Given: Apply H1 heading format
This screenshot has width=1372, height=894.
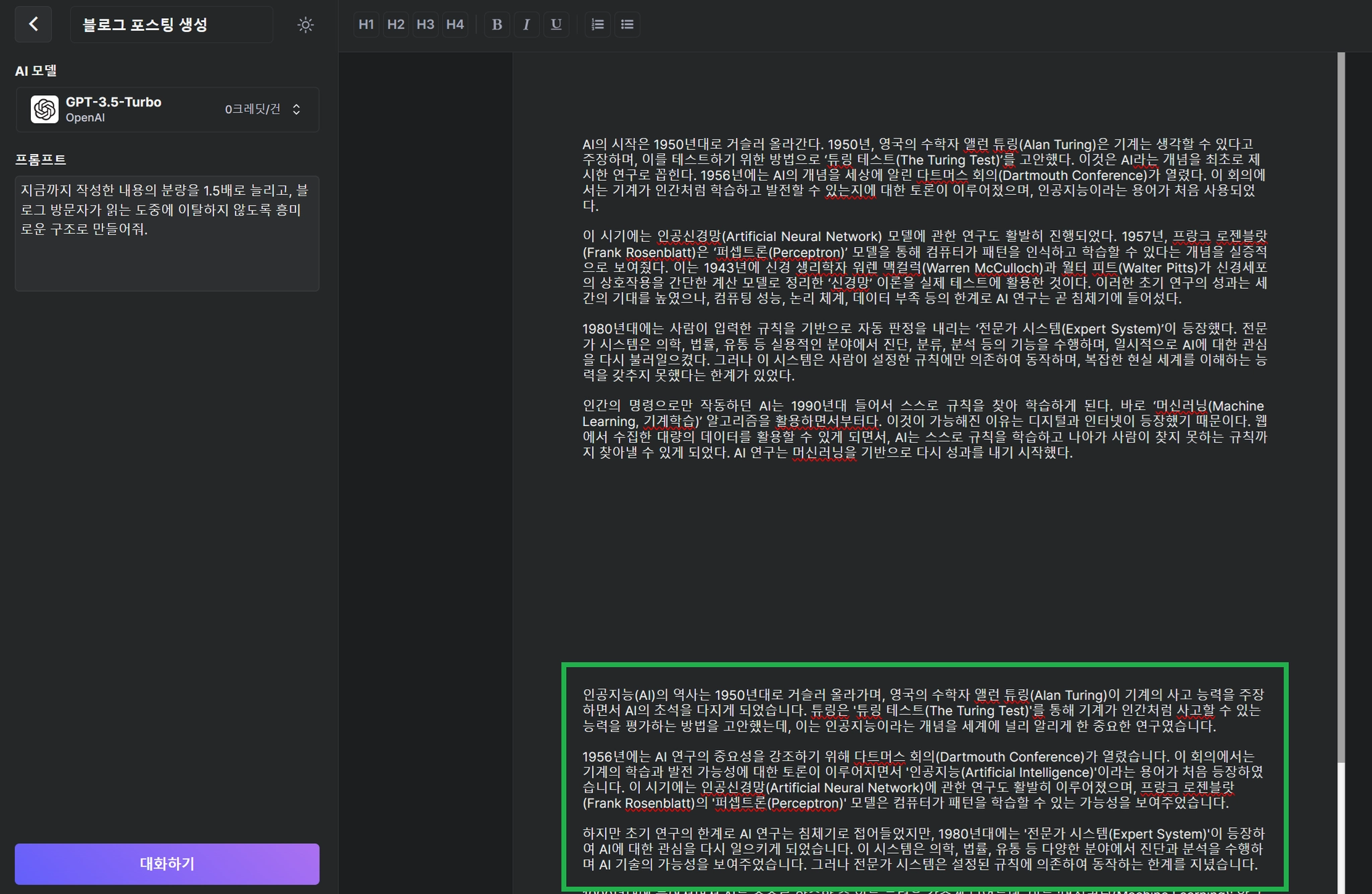Looking at the screenshot, I should (x=366, y=25).
